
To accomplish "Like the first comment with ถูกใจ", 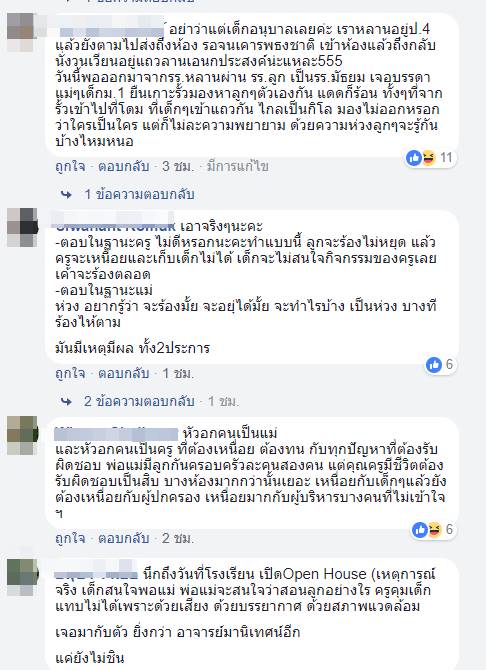I will click(71, 166).
